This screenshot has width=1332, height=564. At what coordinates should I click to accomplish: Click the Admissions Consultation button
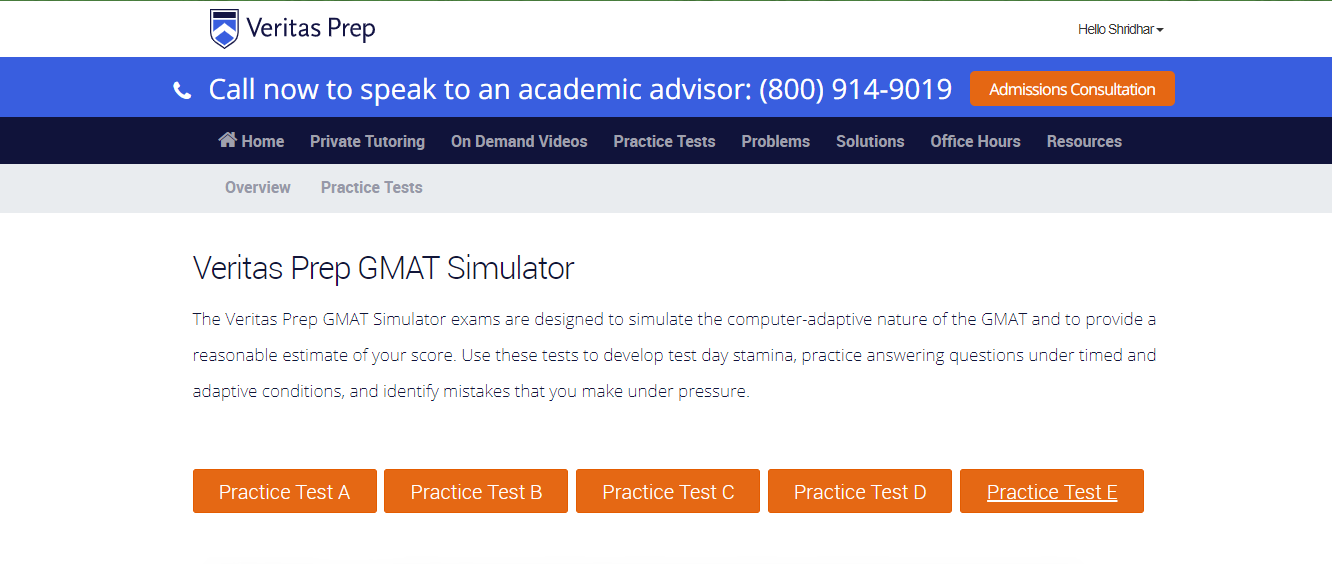click(x=1072, y=89)
